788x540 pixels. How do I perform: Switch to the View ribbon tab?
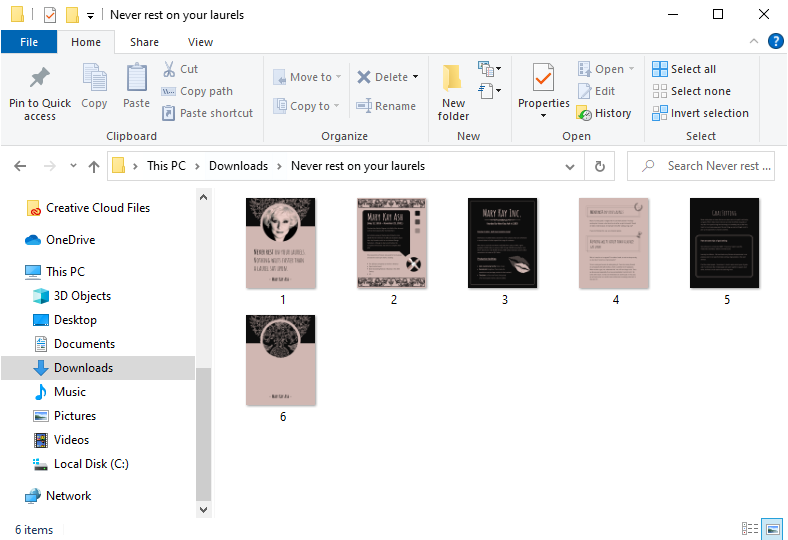click(x=200, y=42)
